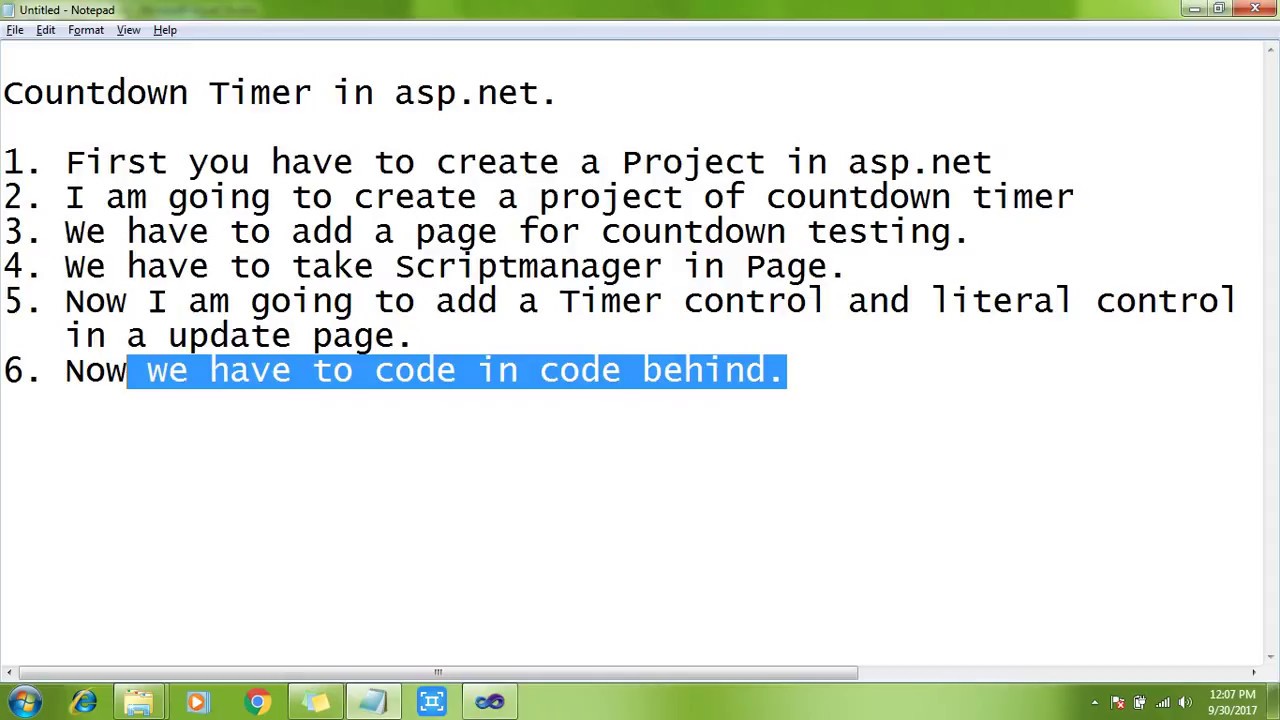Open Action Center flag icon
The width and height of the screenshot is (1280, 720).
point(1118,703)
